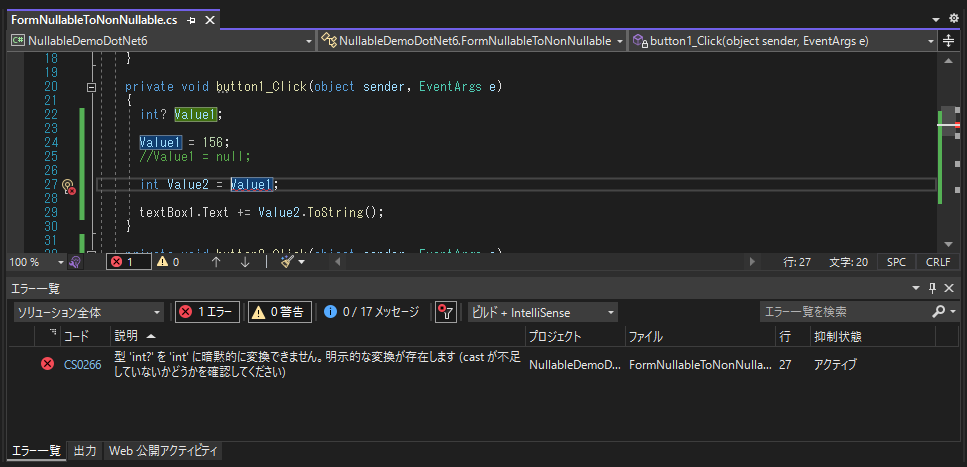Click the エラー一覧を検索 search field

pos(844,312)
